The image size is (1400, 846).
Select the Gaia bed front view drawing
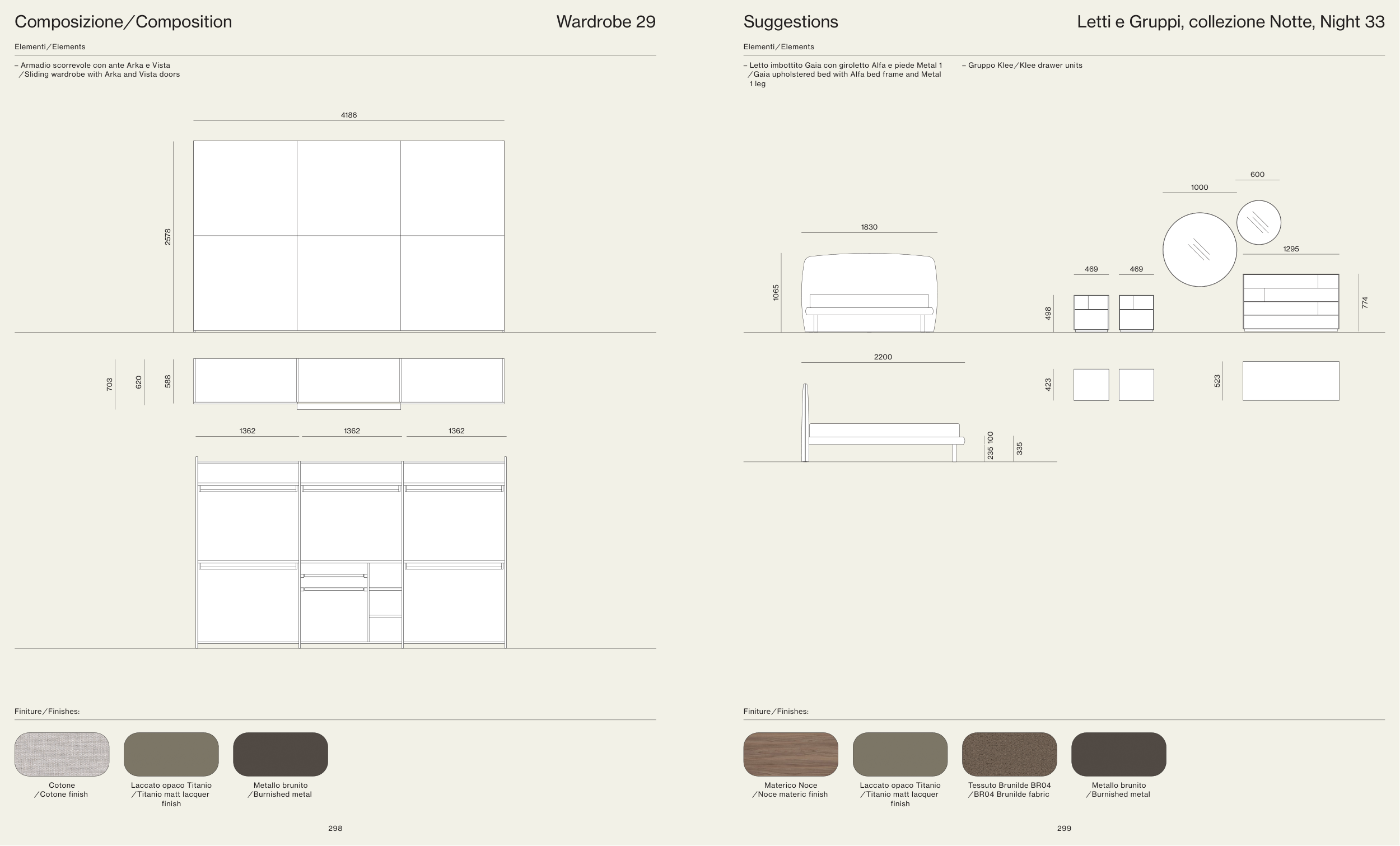tap(869, 293)
